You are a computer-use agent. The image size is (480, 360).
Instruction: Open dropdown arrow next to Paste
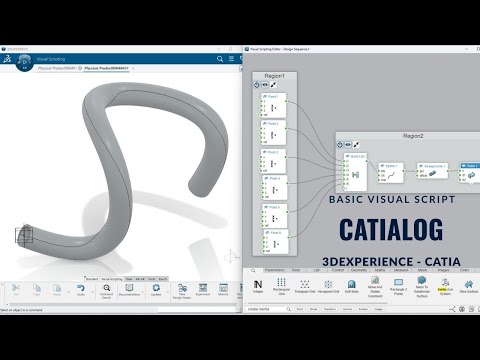68,292
